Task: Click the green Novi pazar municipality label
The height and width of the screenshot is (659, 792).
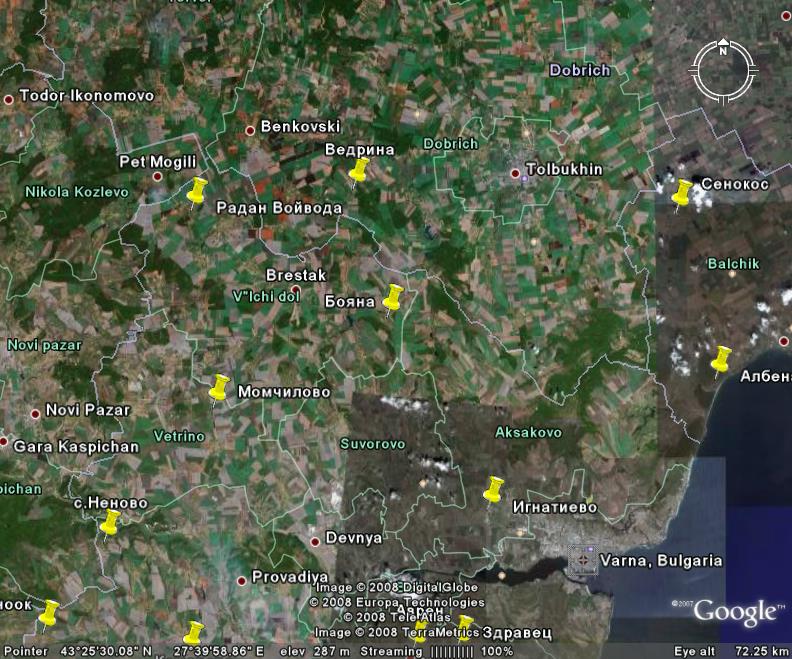Action: pyautogui.click(x=44, y=345)
